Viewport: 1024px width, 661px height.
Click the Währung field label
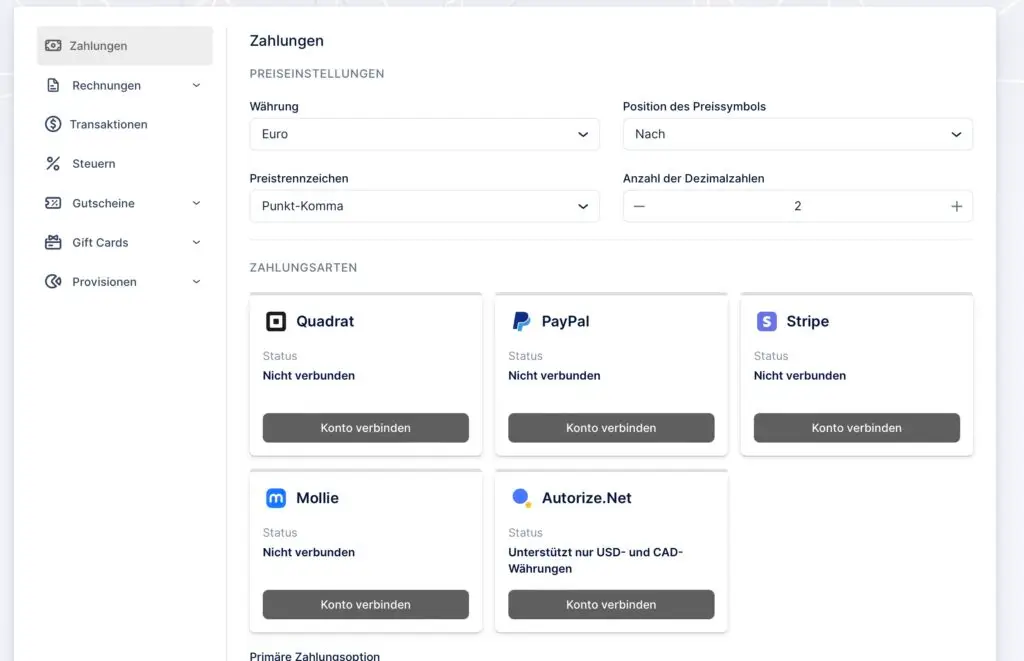pos(274,106)
